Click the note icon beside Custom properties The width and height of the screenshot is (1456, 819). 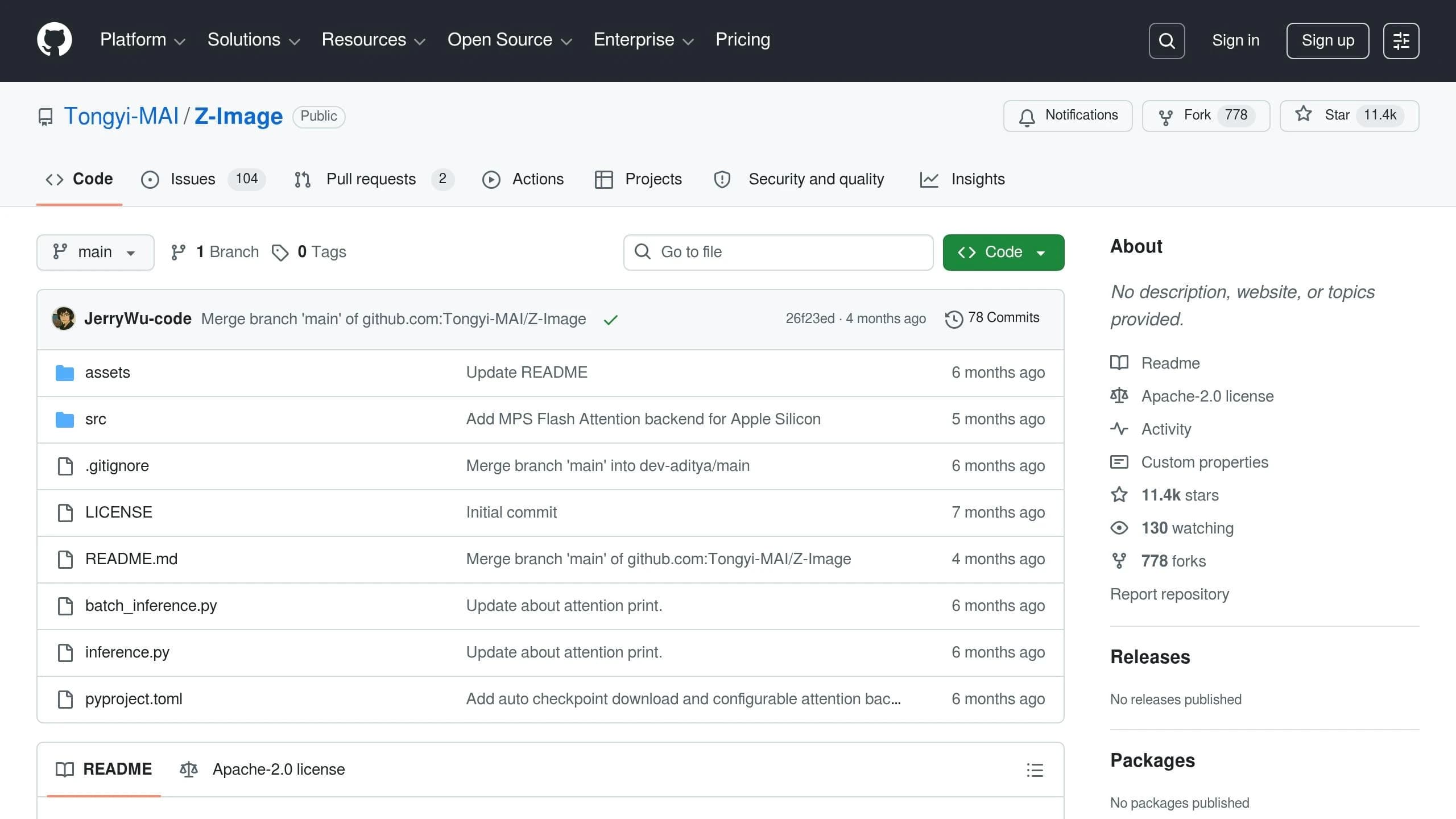(x=1119, y=462)
